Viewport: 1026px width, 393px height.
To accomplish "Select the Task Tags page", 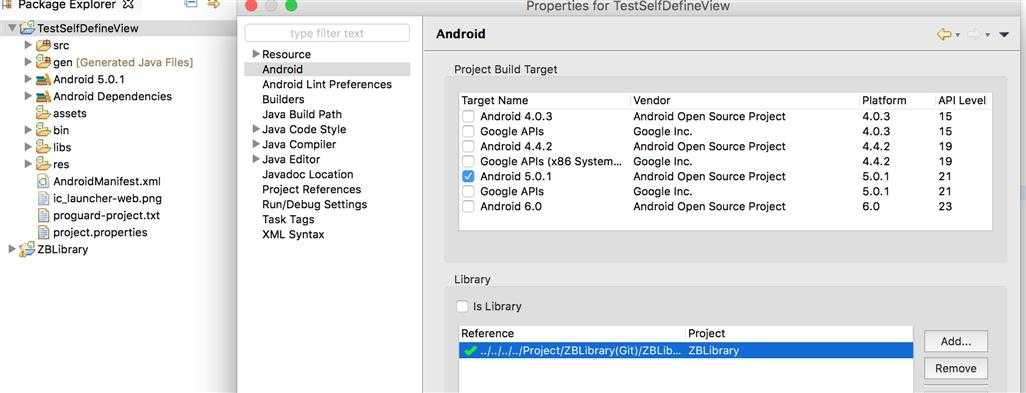I will (288, 220).
